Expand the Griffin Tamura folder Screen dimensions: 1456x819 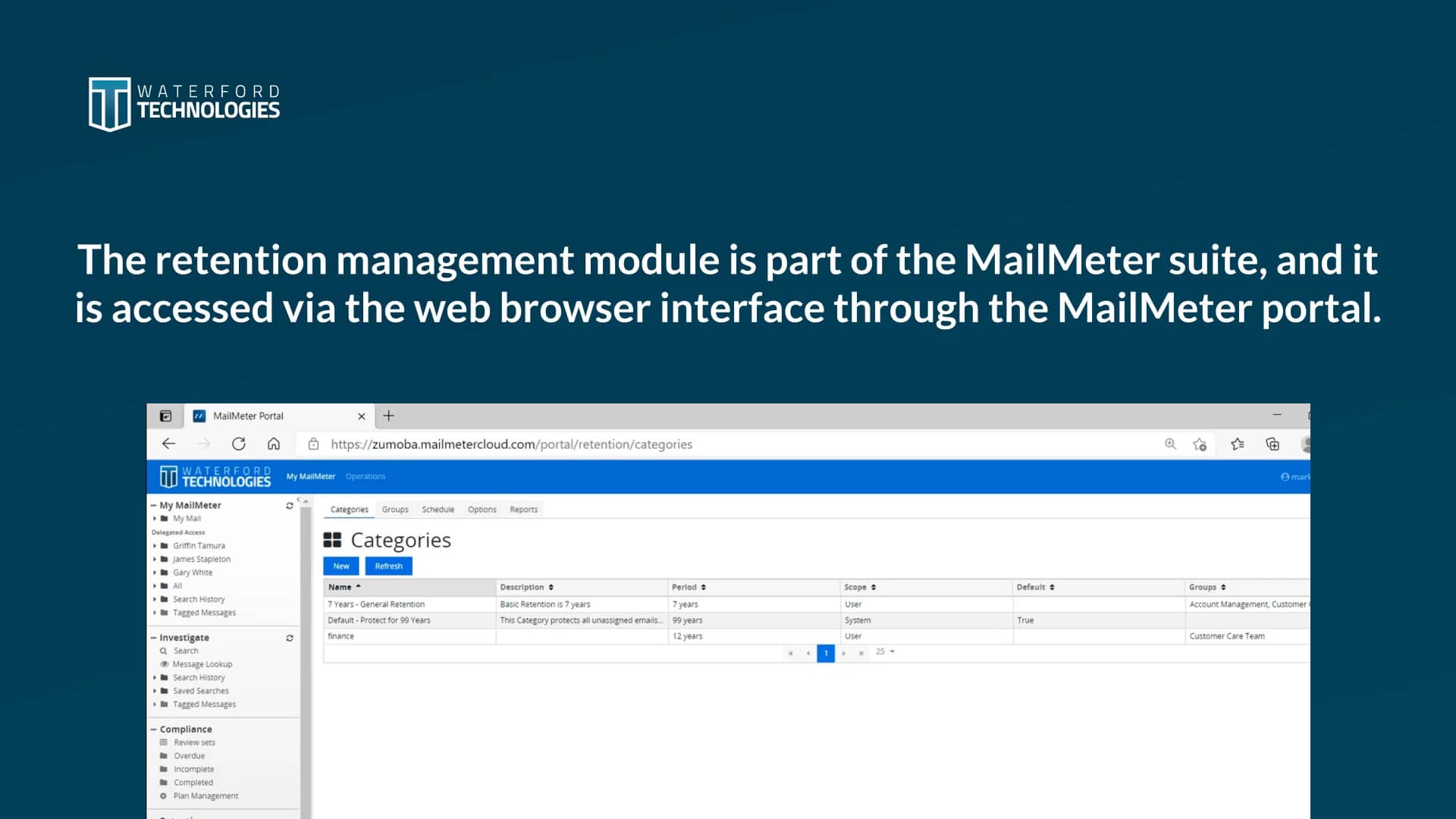pos(157,545)
